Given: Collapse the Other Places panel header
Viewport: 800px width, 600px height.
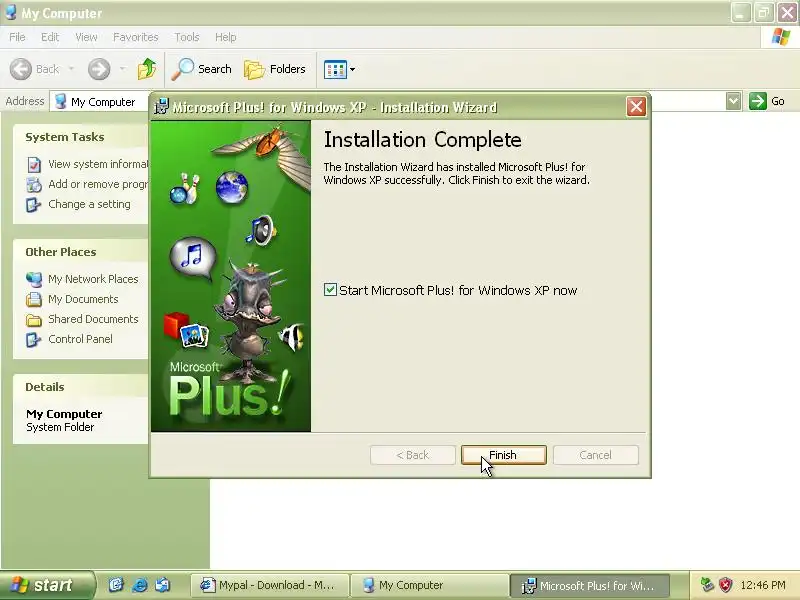Looking at the screenshot, I should click(82, 252).
